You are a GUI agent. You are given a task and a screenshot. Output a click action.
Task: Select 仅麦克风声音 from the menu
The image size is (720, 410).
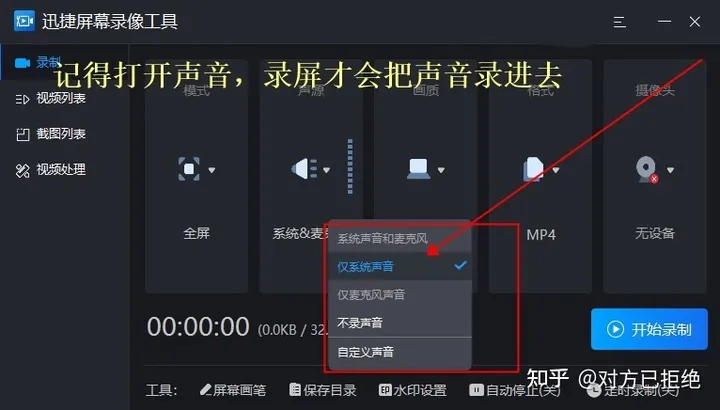point(400,294)
